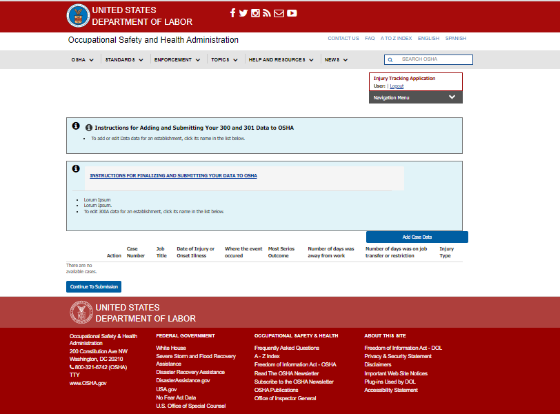Open the YouTube icon in header

pos(292,13)
